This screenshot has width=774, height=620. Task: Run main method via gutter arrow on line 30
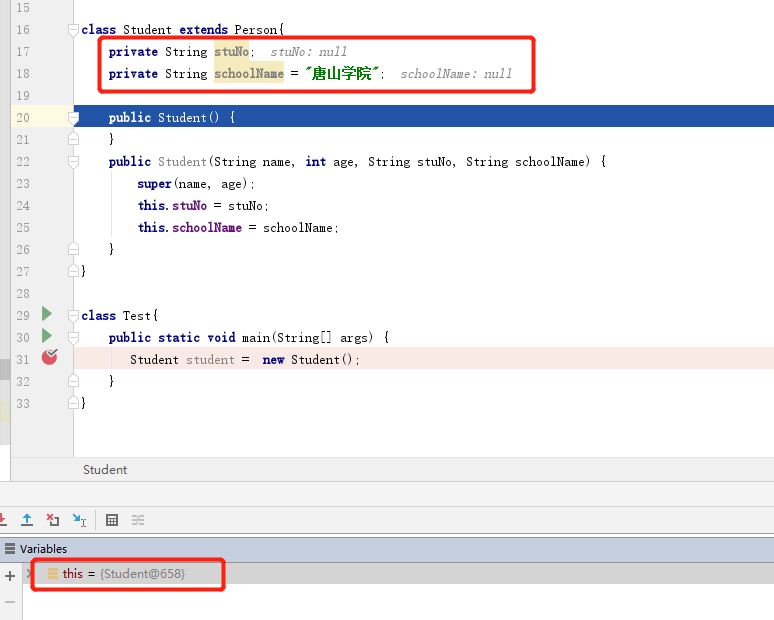coord(47,336)
